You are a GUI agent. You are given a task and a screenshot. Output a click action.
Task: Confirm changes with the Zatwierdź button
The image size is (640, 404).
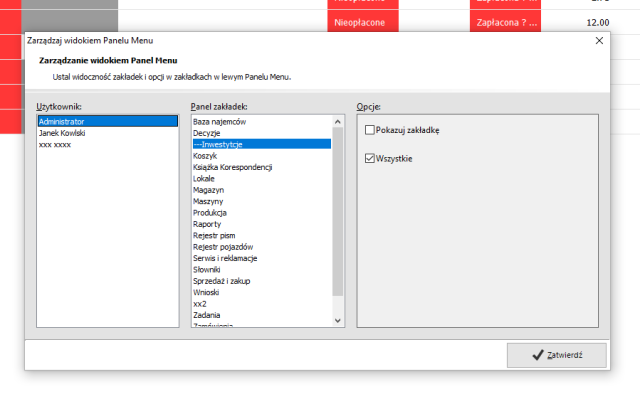tap(557, 355)
